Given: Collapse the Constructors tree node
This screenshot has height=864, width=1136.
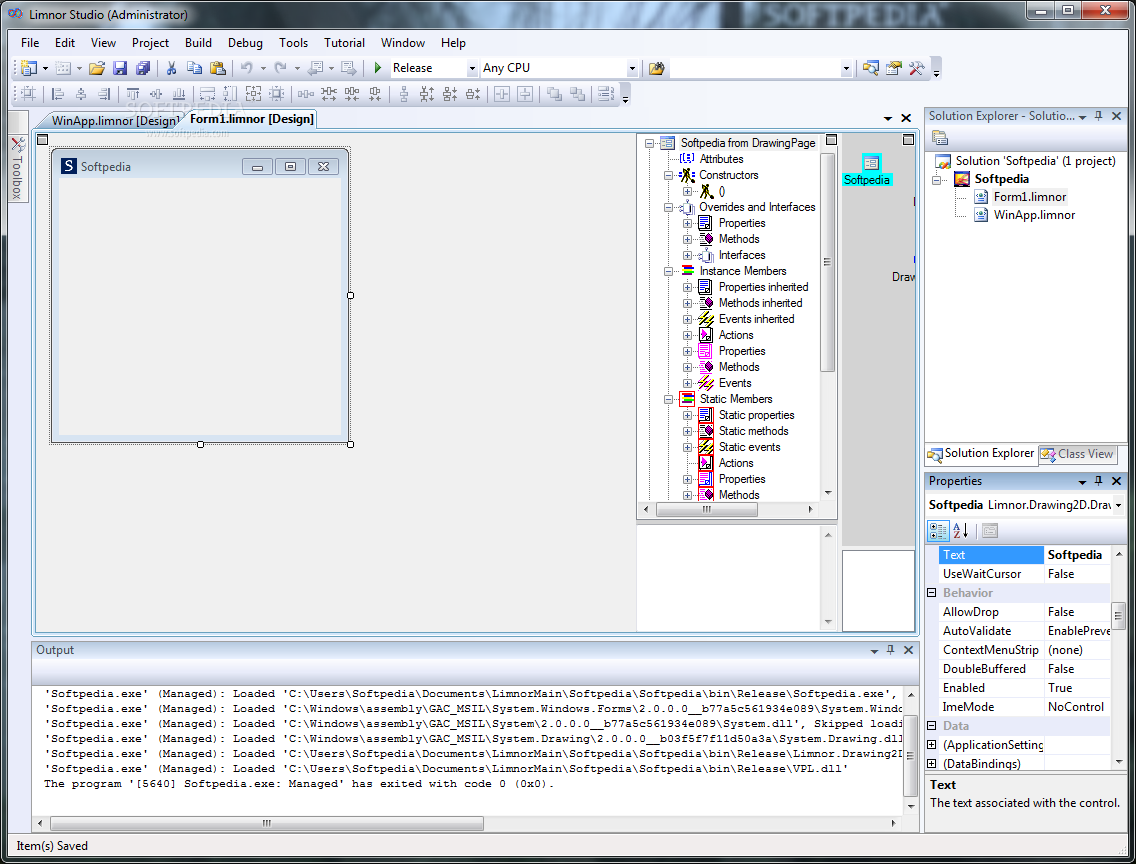Looking at the screenshot, I should [x=669, y=175].
